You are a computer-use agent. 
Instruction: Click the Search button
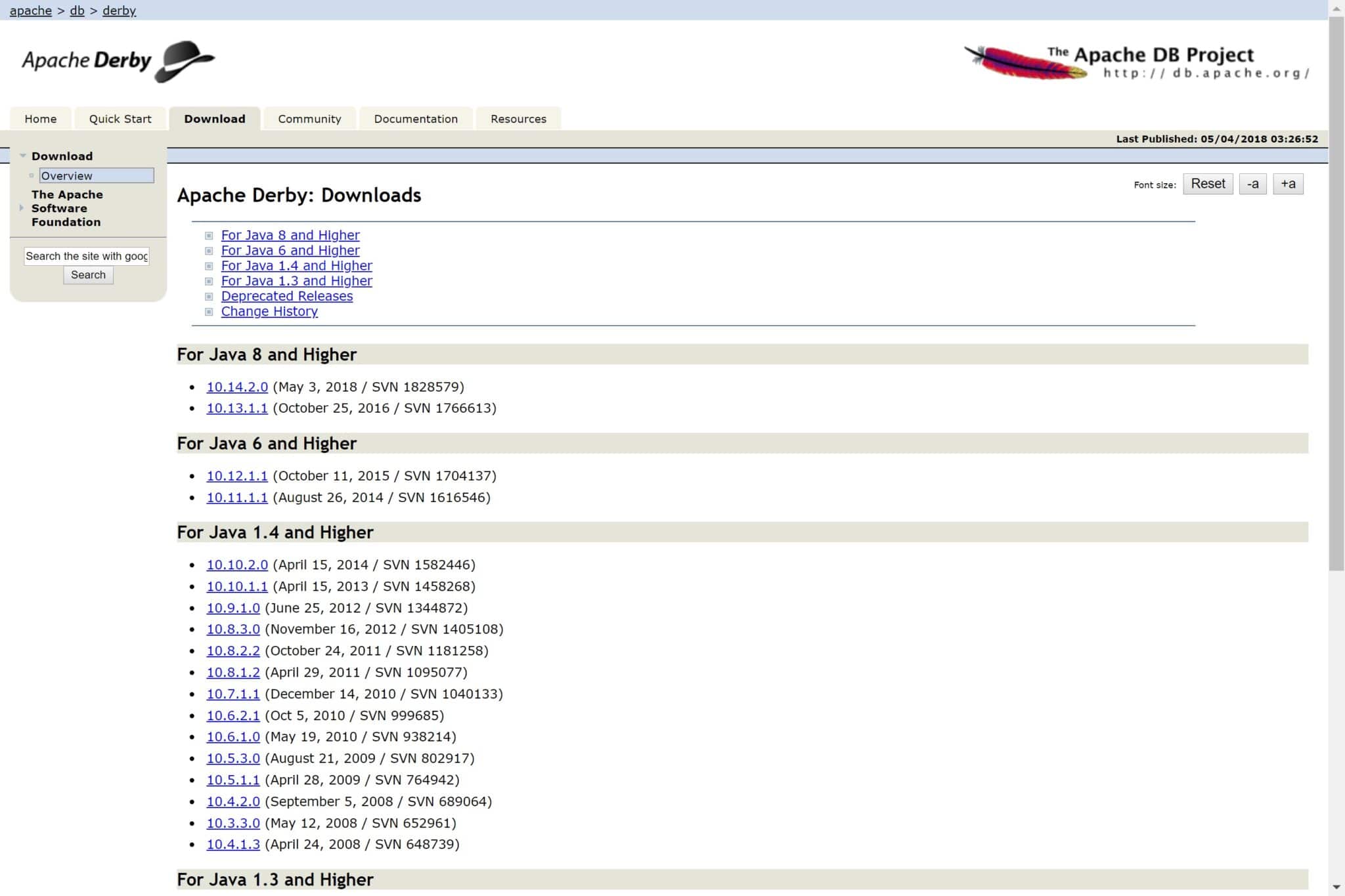(88, 274)
